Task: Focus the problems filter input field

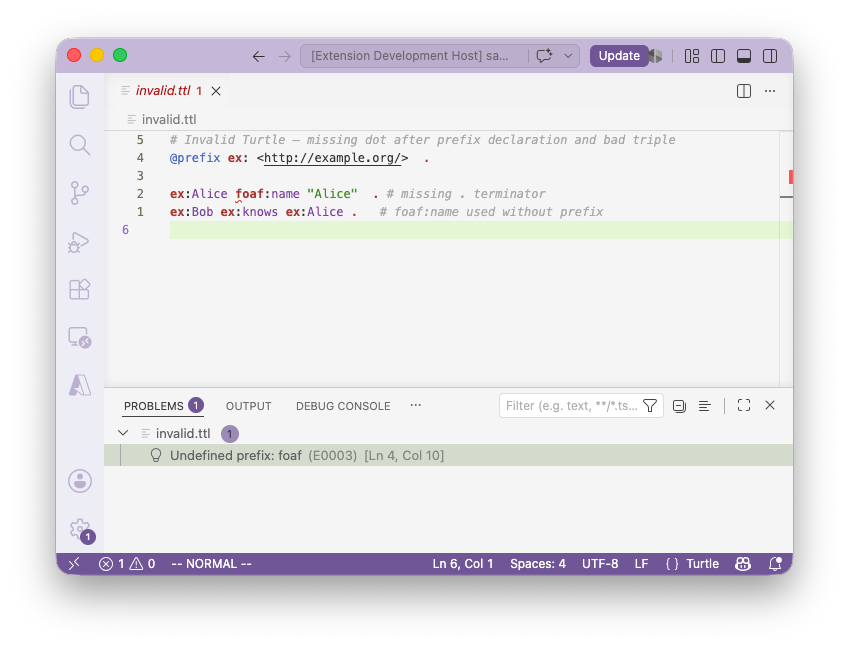Action: pyautogui.click(x=571, y=405)
